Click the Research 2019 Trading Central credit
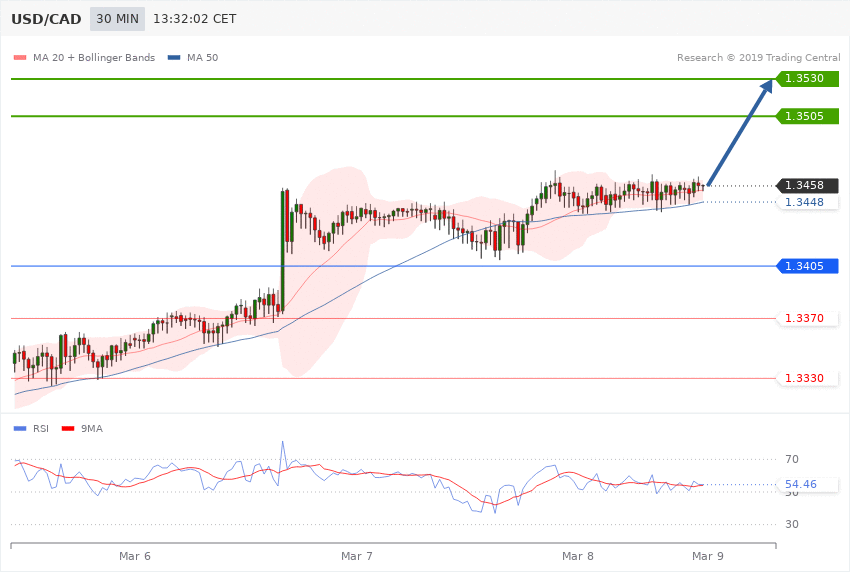Viewport: 850px width, 576px height. point(758,57)
